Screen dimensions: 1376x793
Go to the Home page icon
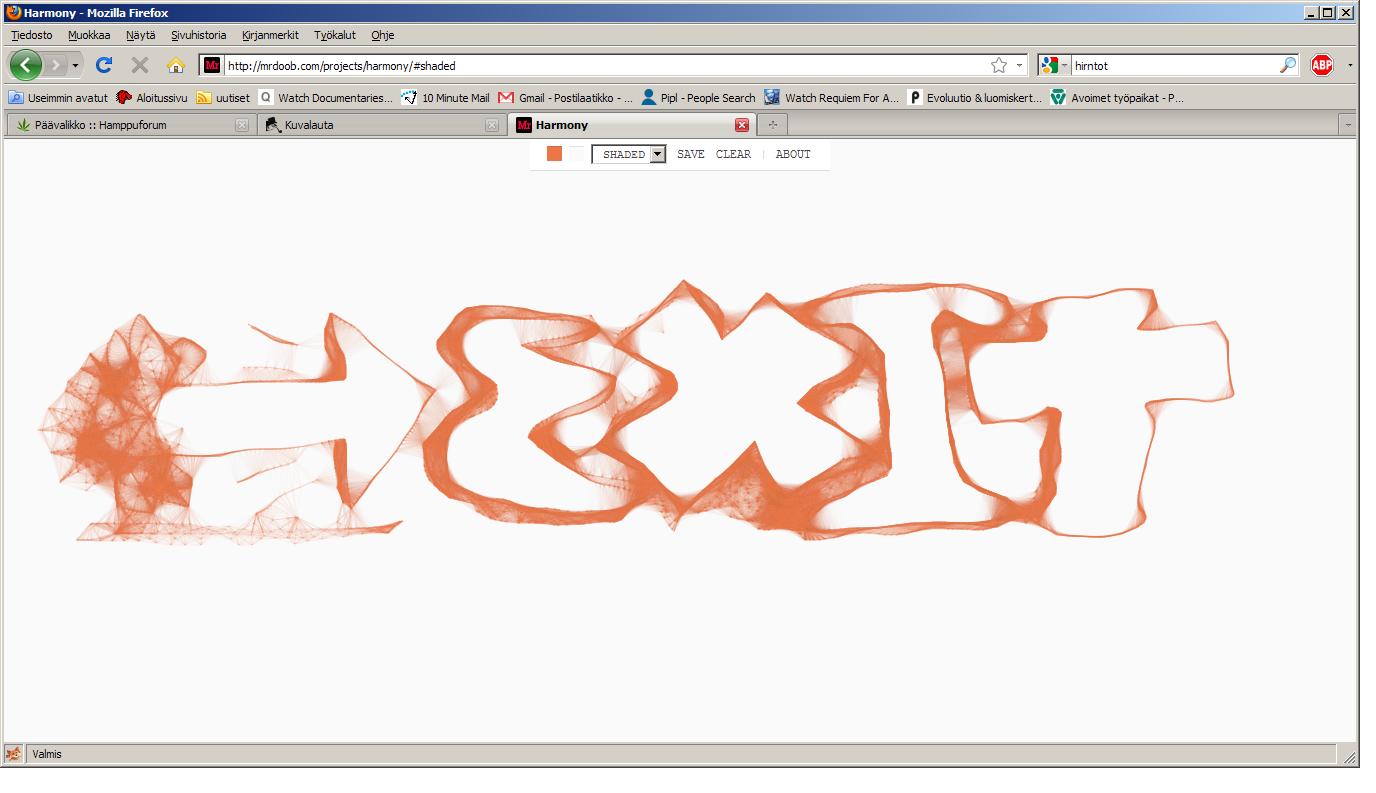pyautogui.click(x=176, y=66)
